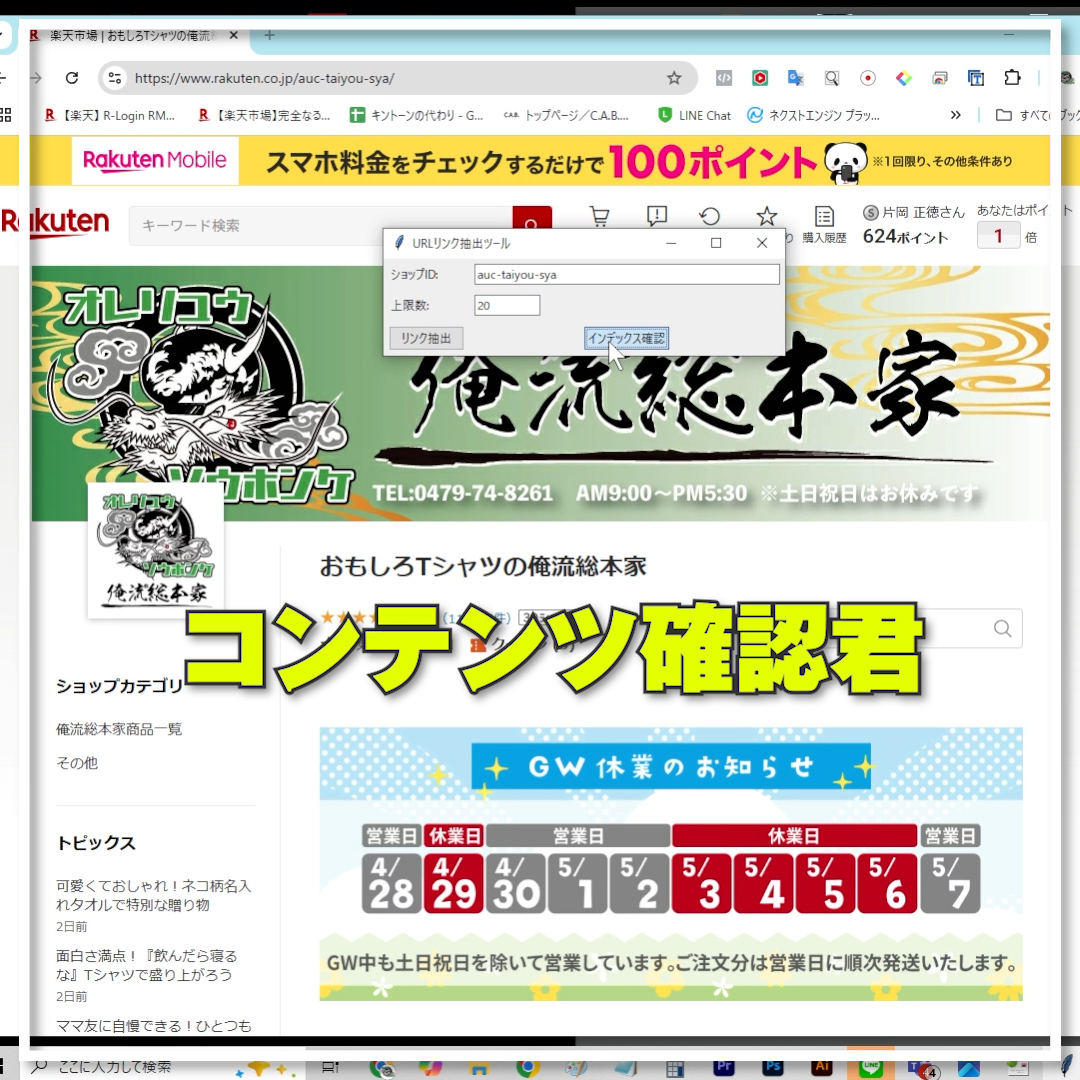Maximize the URLリンク抽出ツール window
The width and height of the screenshot is (1080, 1080).
click(716, 243)
